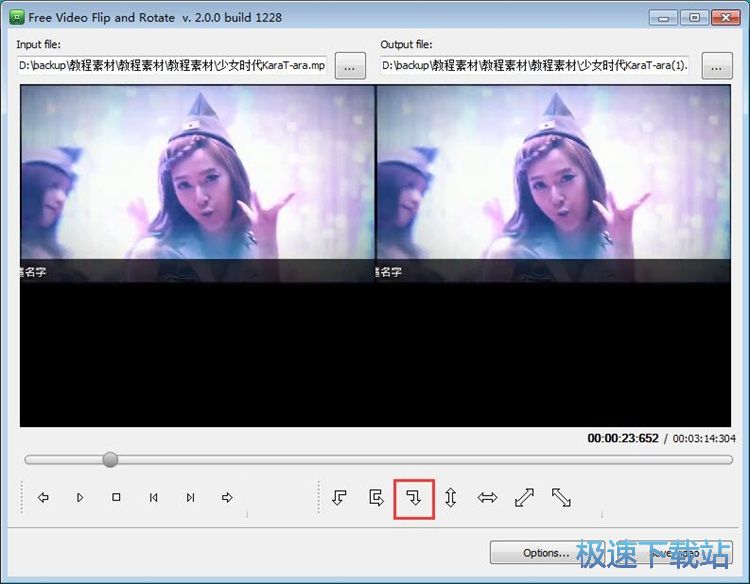
Task: Click the diagonal arrow pointing upper-right
Action: [524, 497]
